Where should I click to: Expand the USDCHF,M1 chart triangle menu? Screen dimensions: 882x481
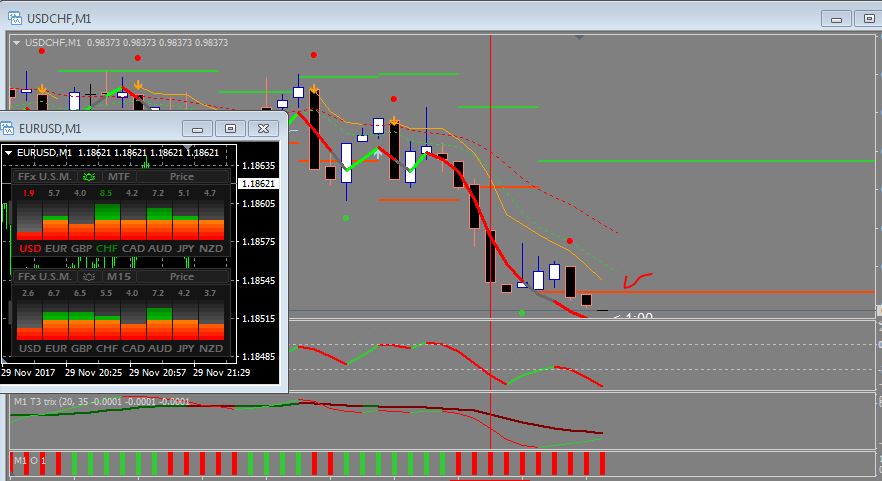16,43
